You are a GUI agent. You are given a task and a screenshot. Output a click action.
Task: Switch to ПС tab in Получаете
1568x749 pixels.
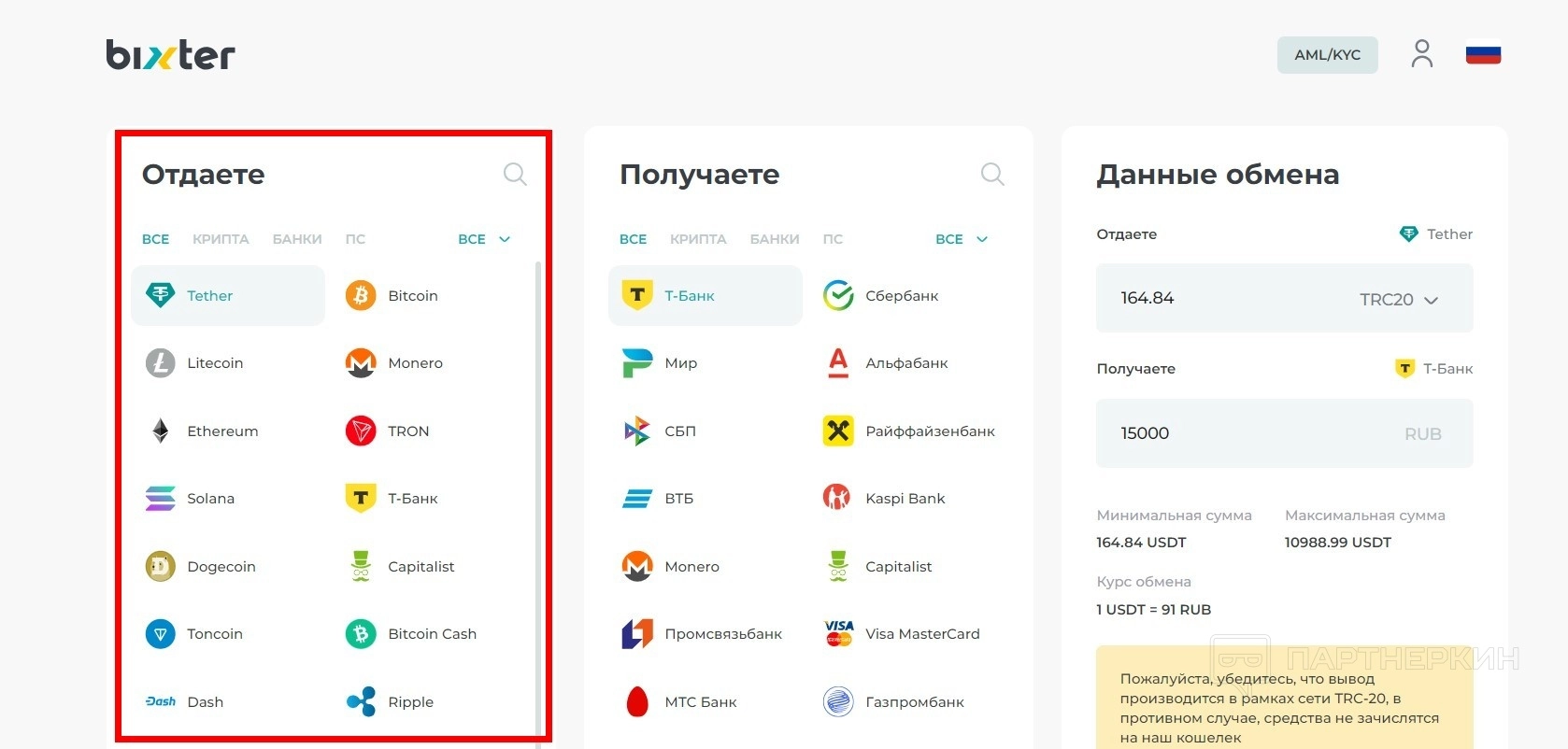pos(833,239)
